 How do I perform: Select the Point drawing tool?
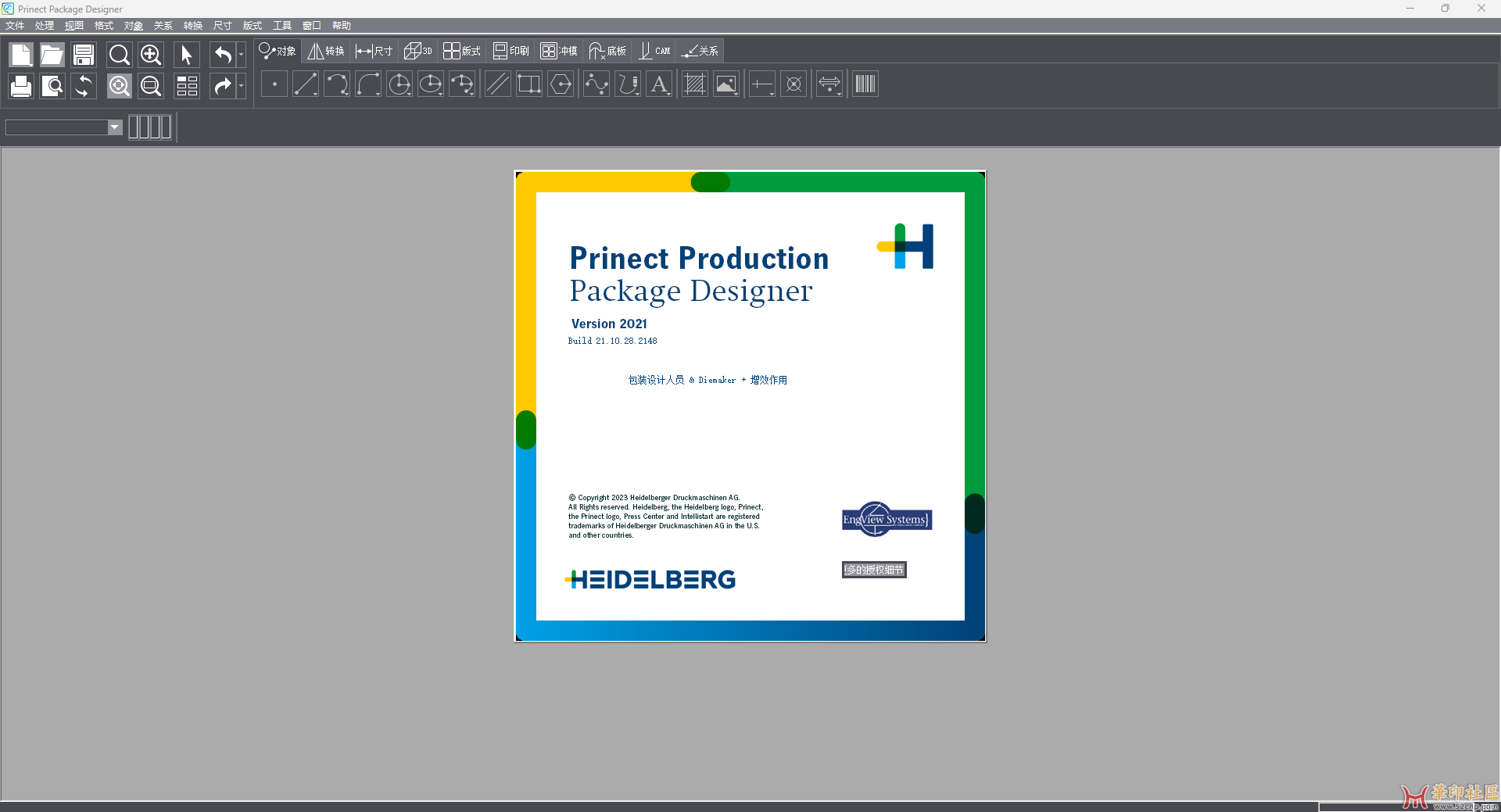pyautogui.click(x=274, y=84)
